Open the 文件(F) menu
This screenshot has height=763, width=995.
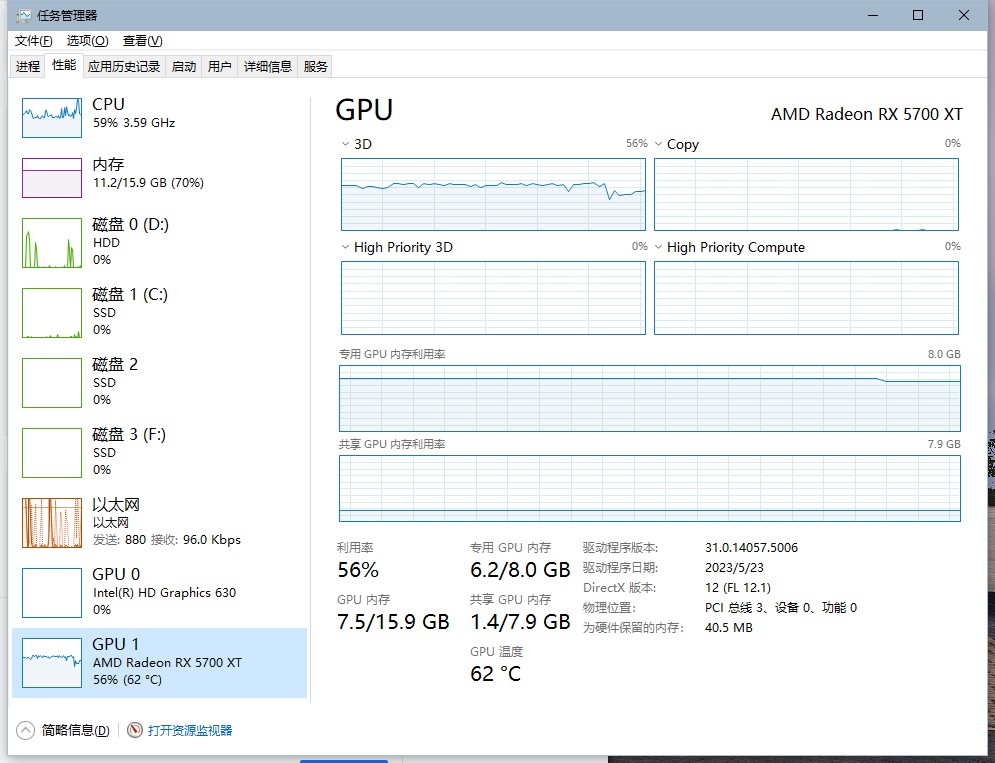click(33, 41)
